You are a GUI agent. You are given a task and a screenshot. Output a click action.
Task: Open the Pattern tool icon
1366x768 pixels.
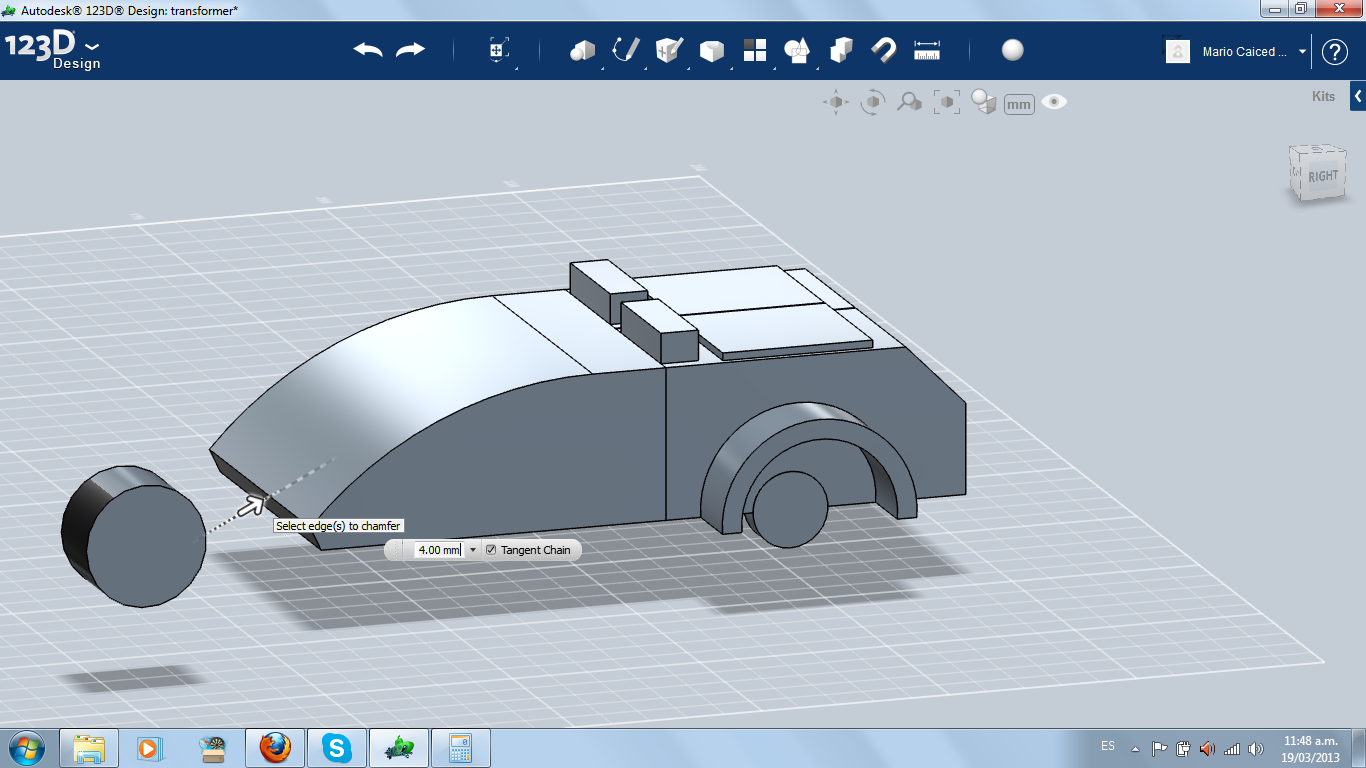pos(754,50)
